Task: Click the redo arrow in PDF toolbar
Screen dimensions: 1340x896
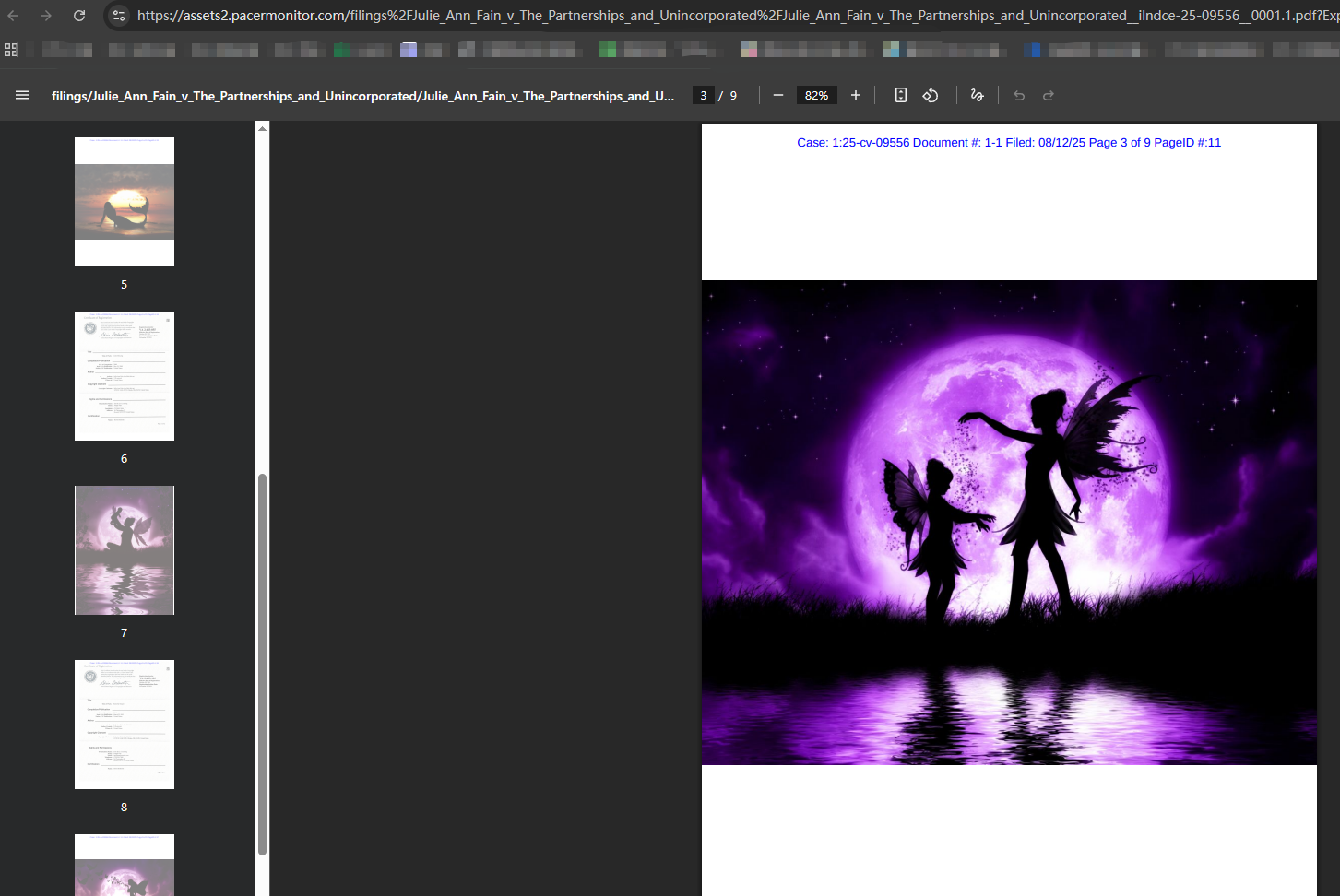Action: [1049, 96]
